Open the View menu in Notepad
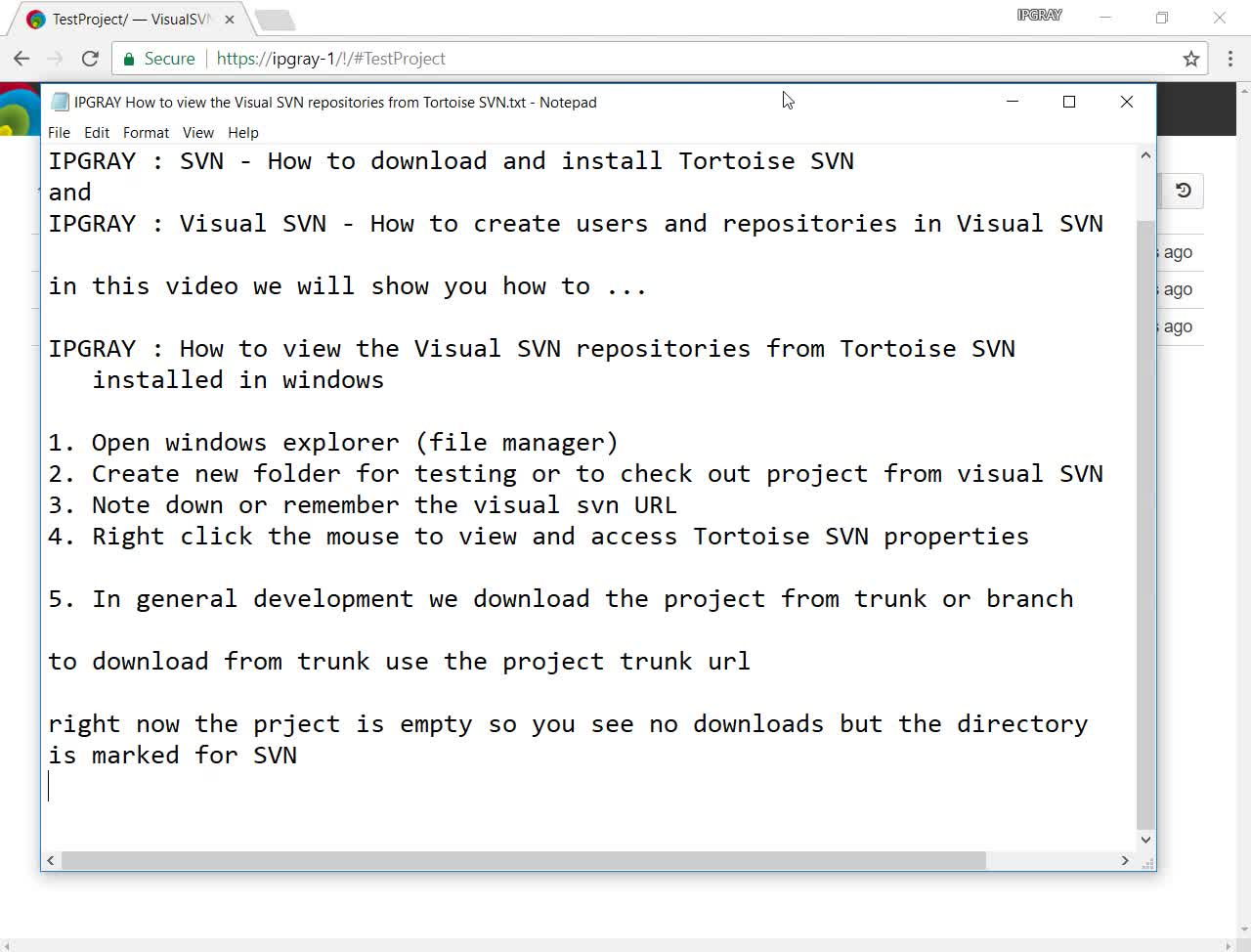The height and width of the screenshot is (952, 1251). 197,133
